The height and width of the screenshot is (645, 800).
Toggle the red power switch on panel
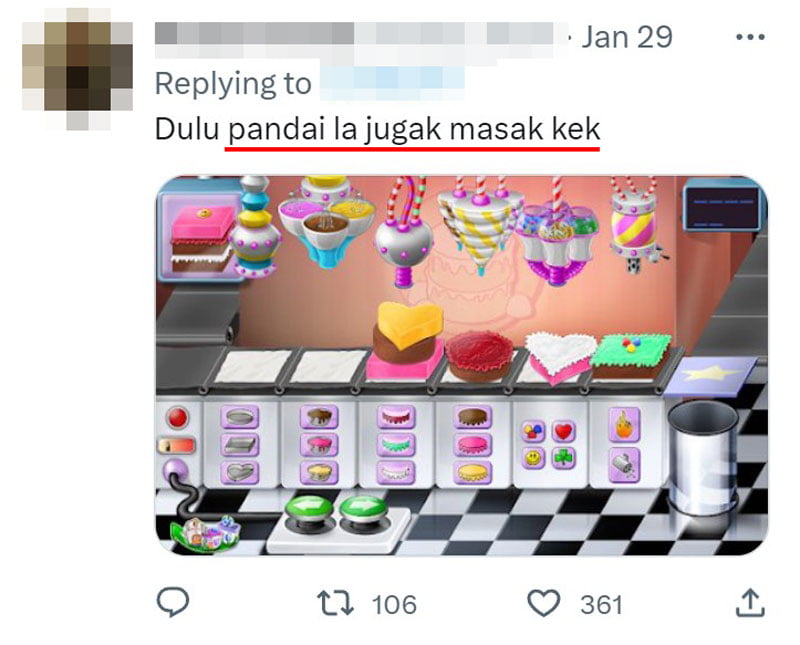[x=177, y=445]
